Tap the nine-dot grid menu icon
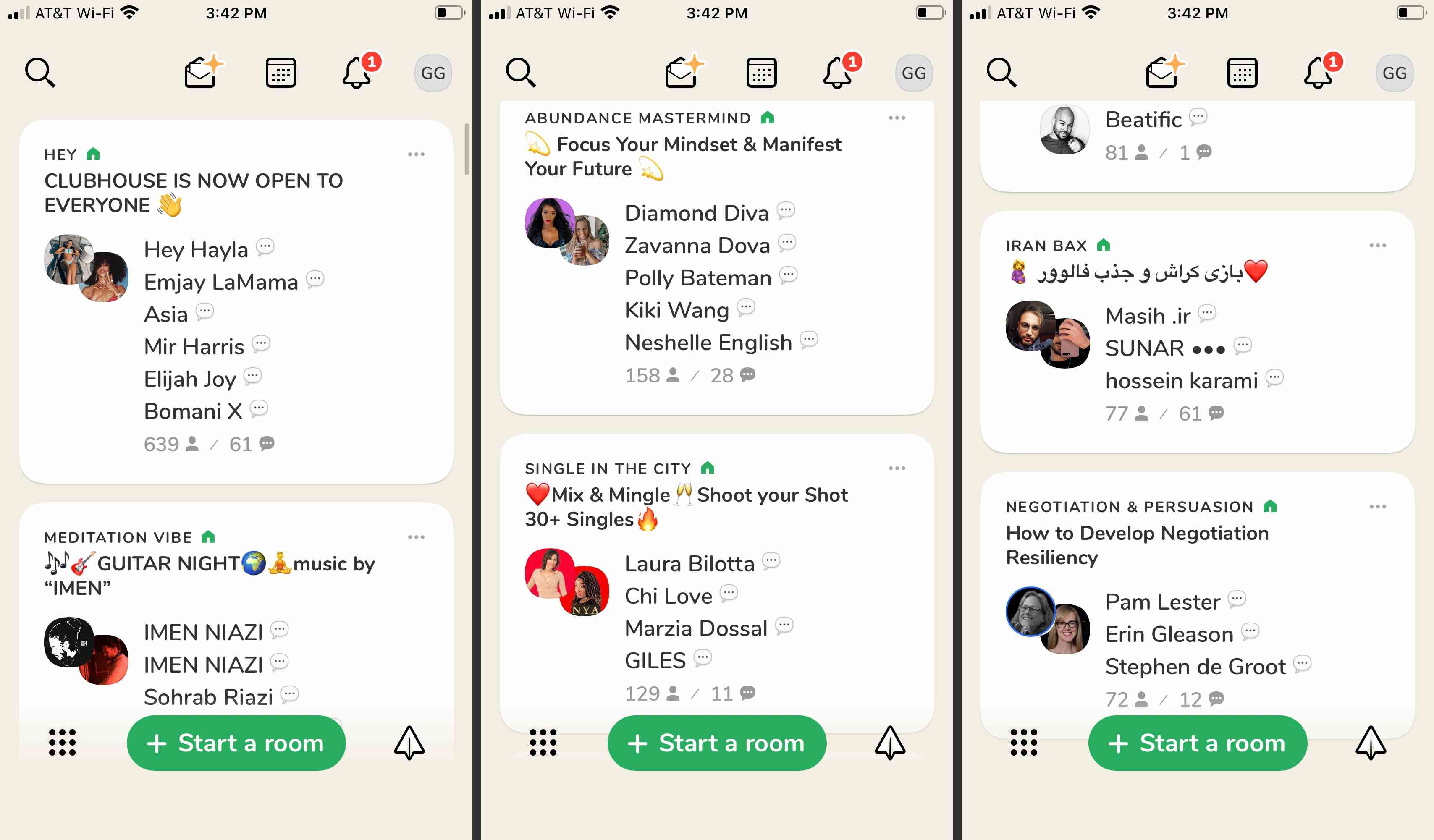 62,744
